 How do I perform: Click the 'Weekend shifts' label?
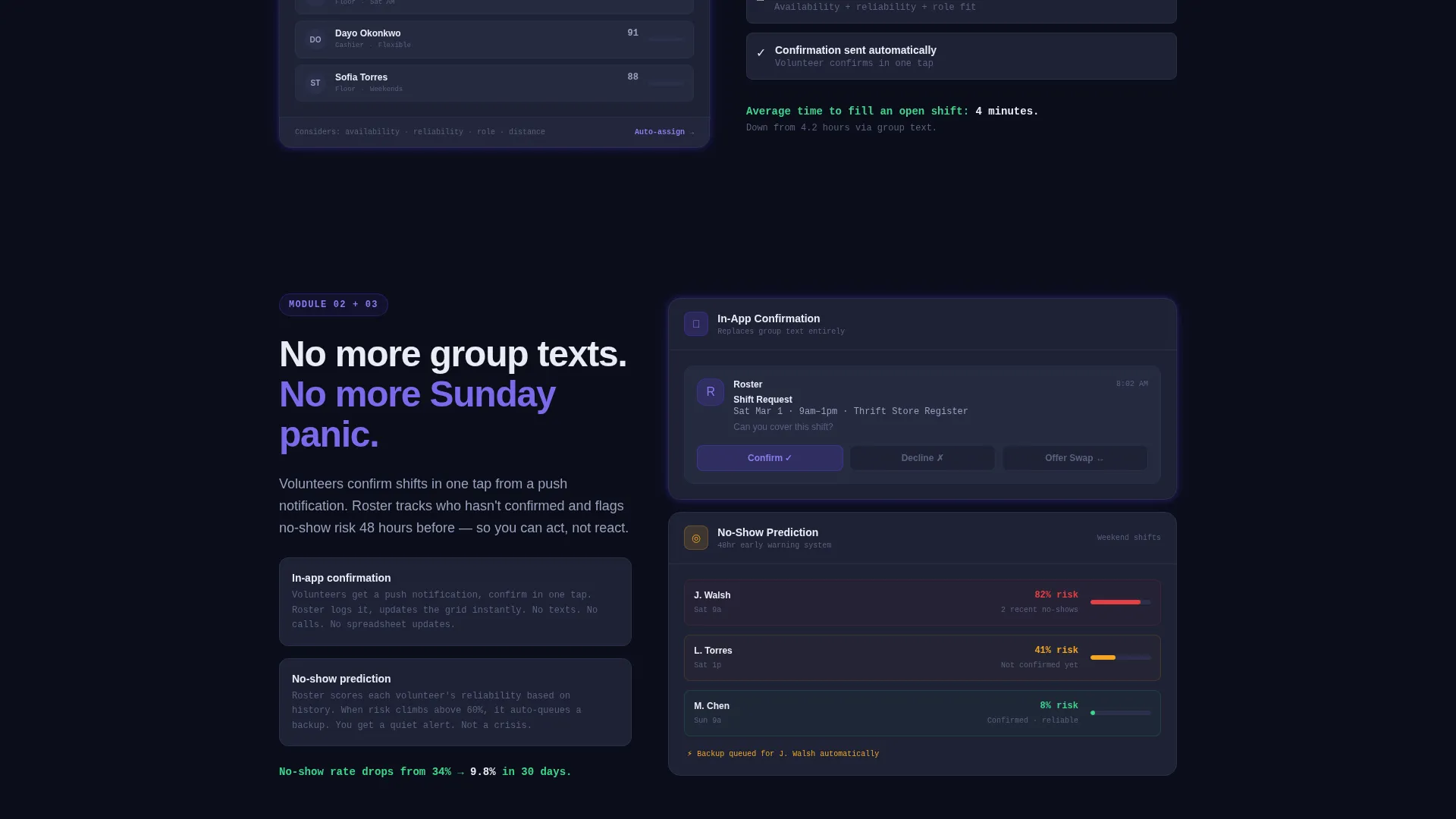(1128, 538)
